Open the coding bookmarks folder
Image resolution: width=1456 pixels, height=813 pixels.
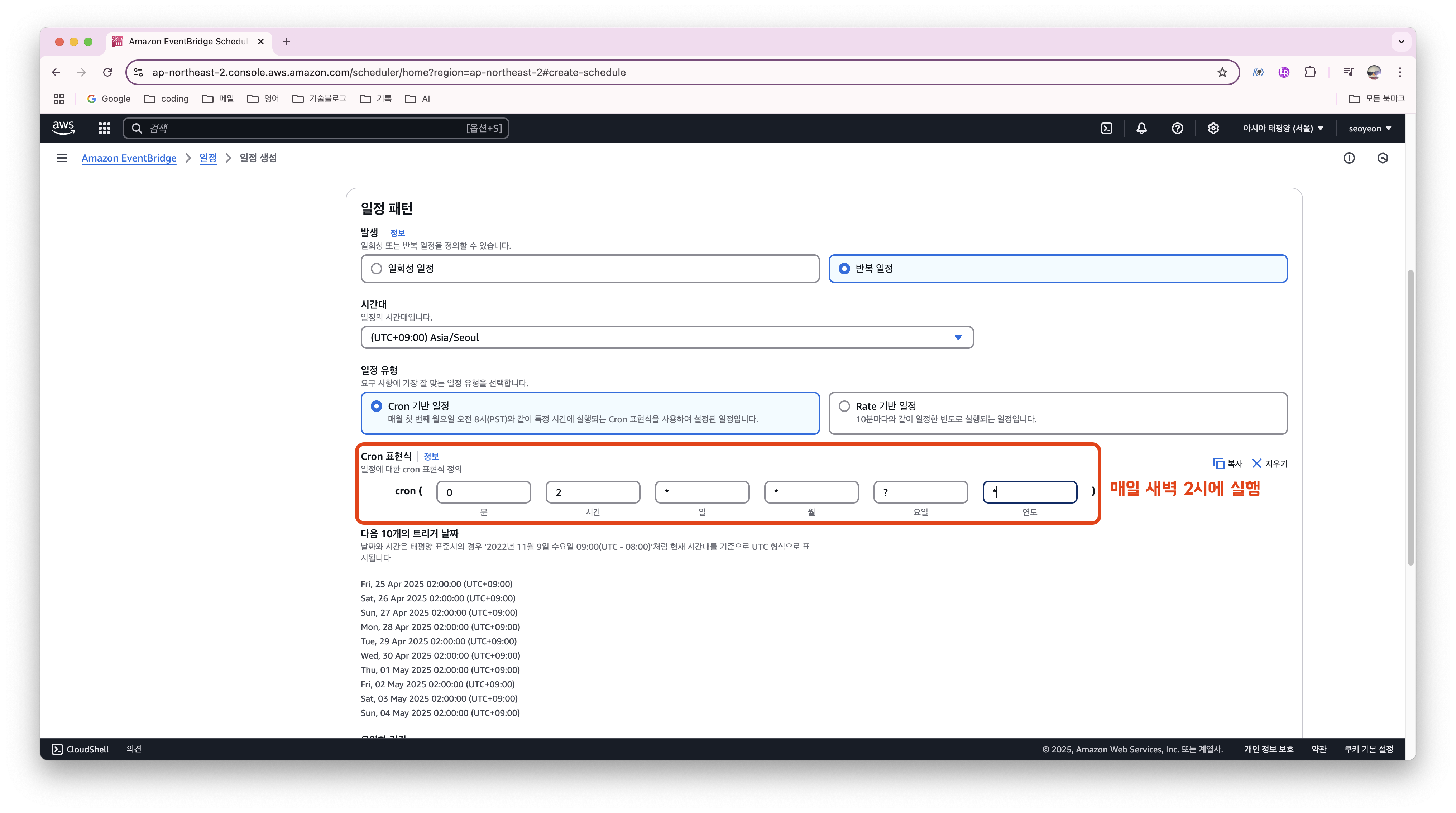(x=167, y=99)
